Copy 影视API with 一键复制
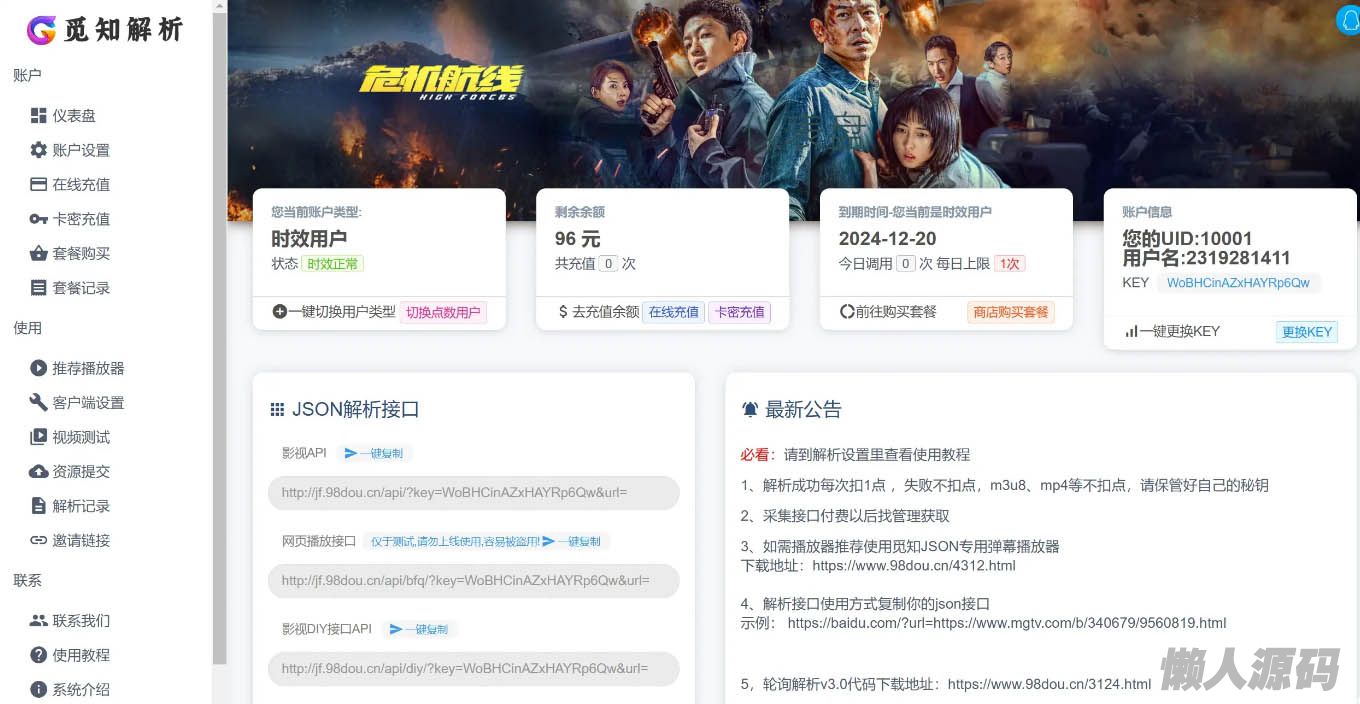This screenshot has width=1360, height=704. tap(374, 453)
